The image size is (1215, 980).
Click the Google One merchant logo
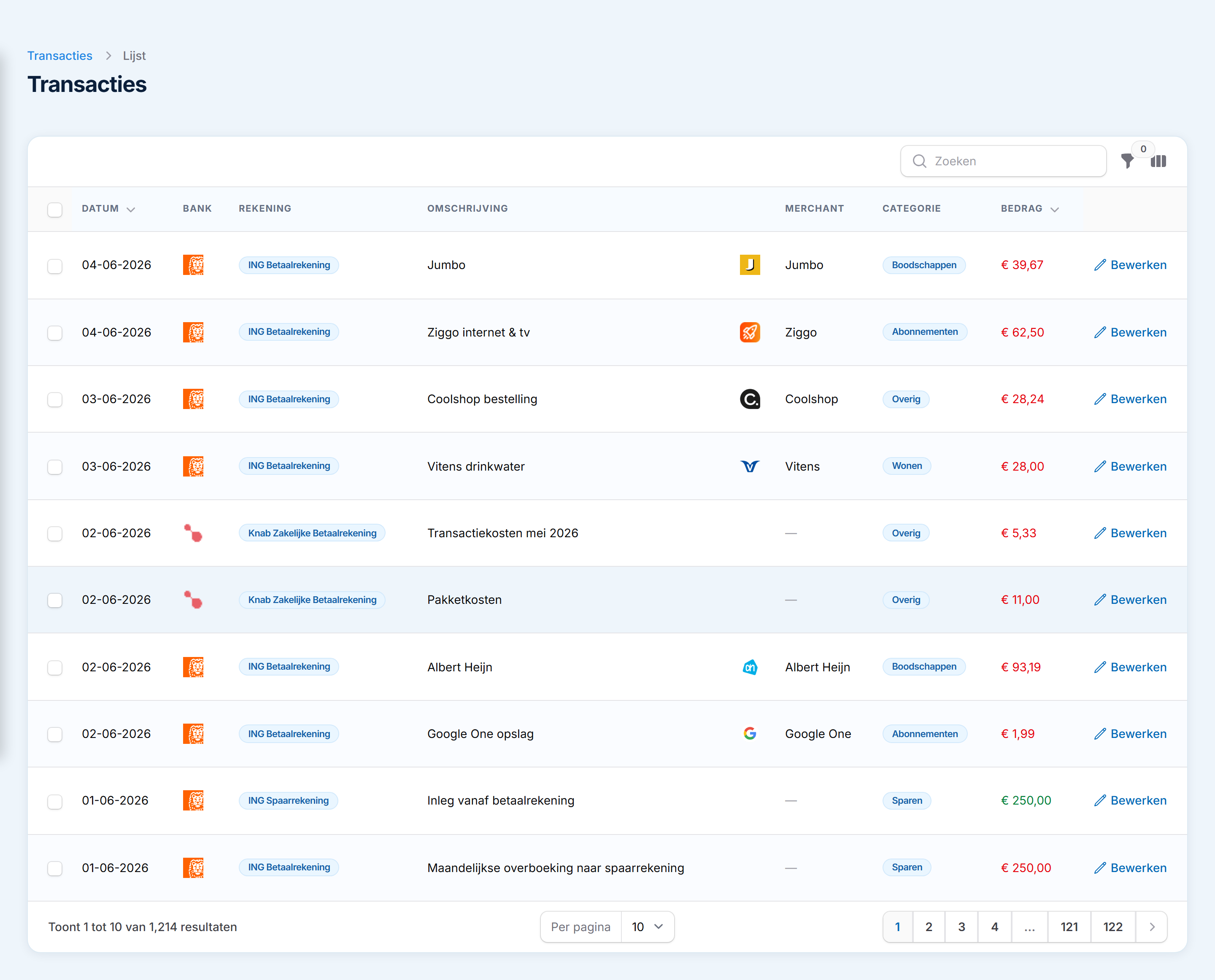click(750, 734)
